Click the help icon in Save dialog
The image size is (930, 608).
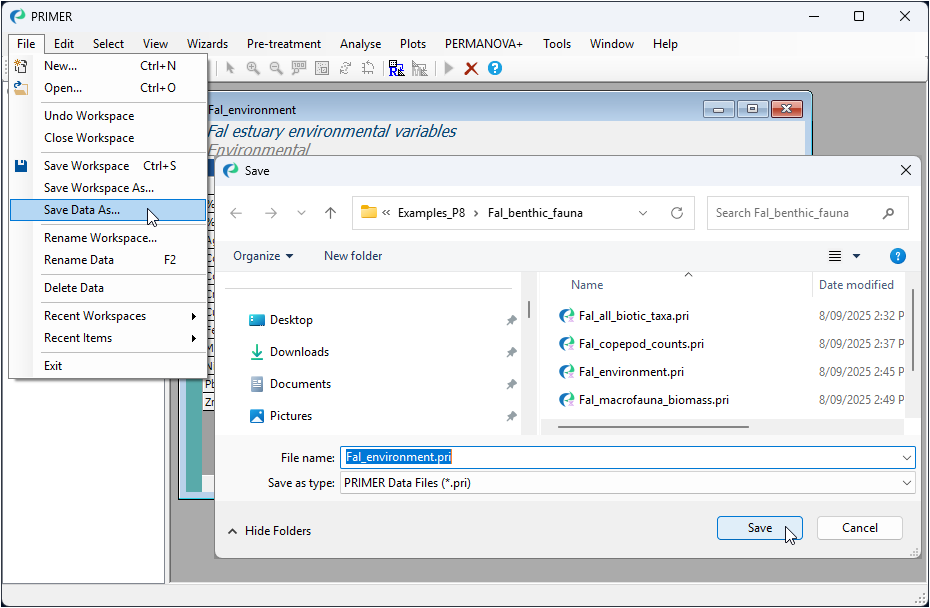click(x=897, y=256)
